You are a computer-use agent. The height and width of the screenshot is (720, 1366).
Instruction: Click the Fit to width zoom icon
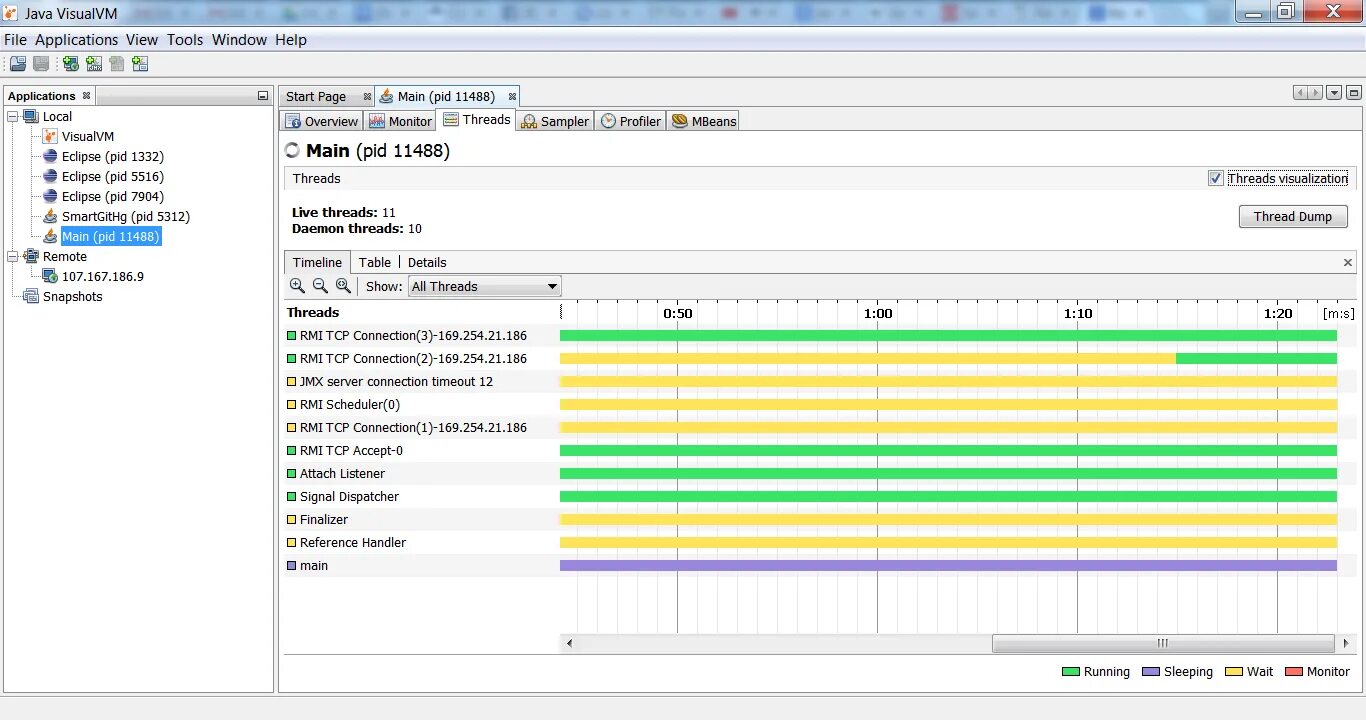[x=343, y=285]
